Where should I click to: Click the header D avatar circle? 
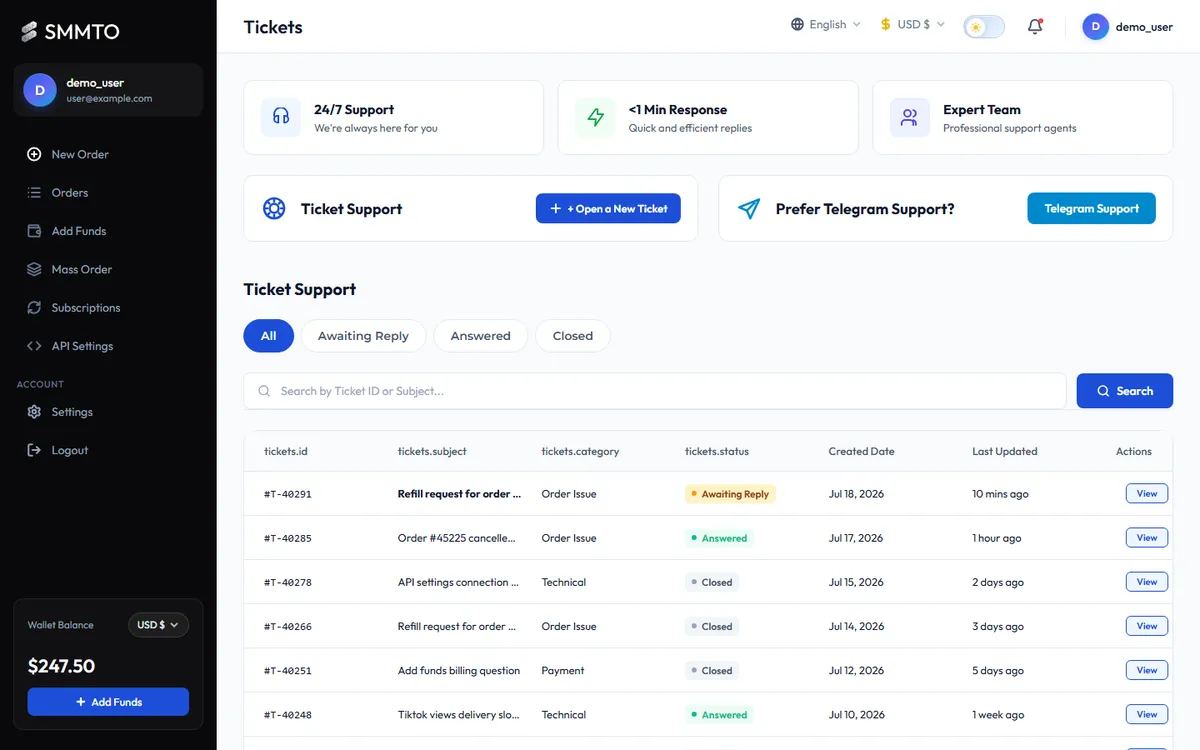point(1096,27)
